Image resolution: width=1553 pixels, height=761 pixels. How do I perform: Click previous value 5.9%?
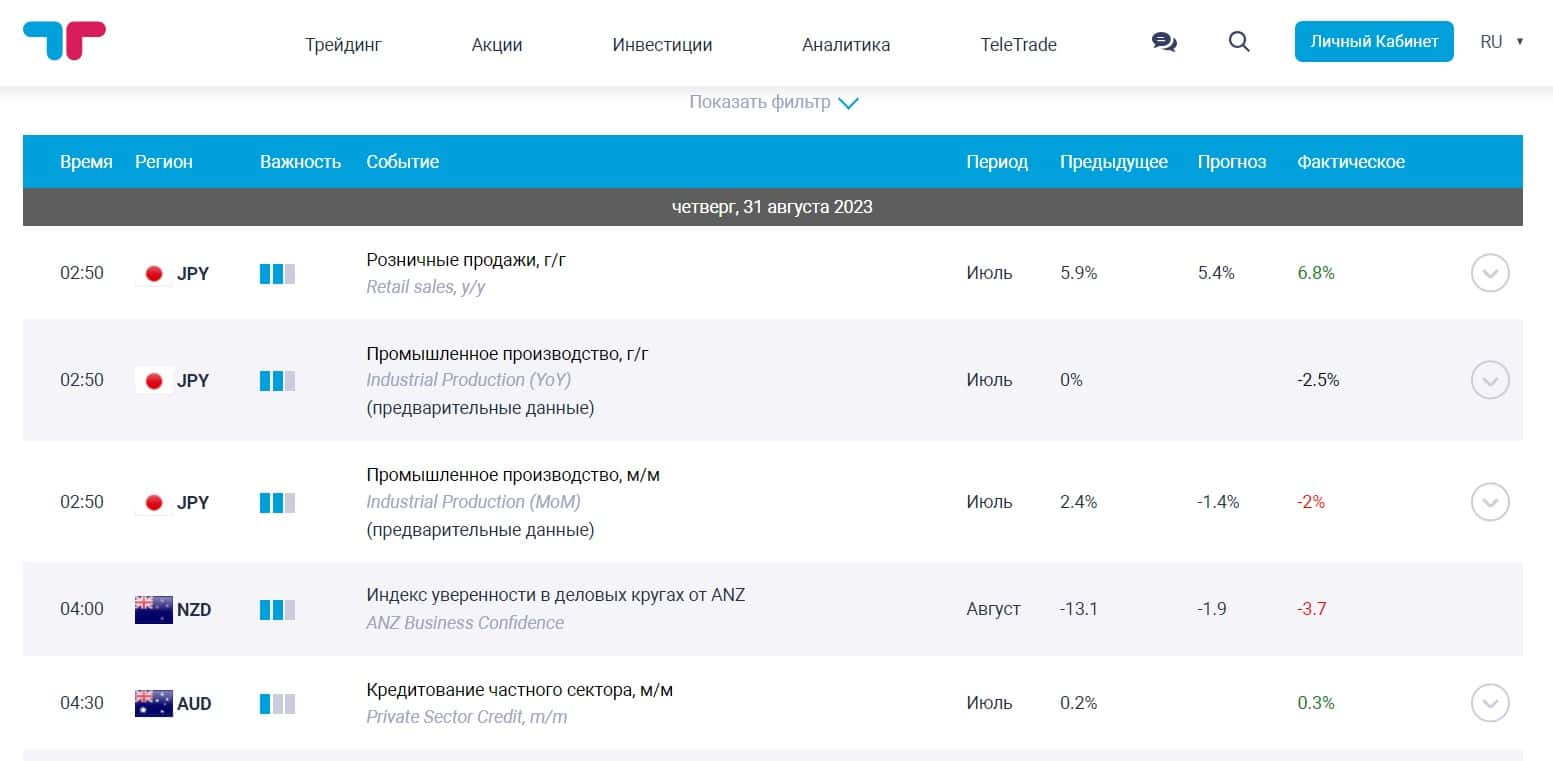click(x=1079, y=273)
